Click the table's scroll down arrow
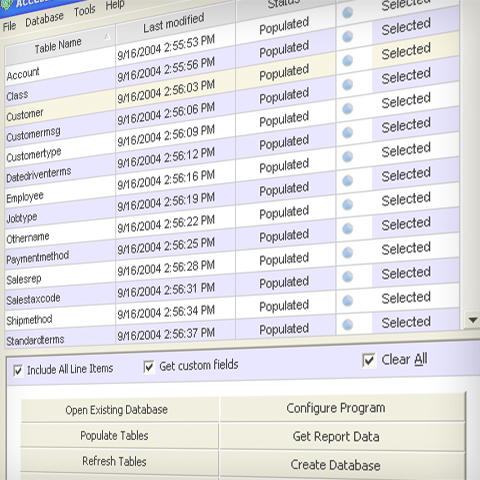The height and width of the screenshot is (480, 480). click(x=473, y=320)
